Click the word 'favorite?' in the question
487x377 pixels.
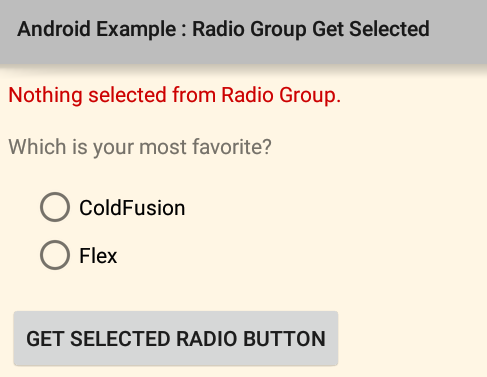pos(232,147)
